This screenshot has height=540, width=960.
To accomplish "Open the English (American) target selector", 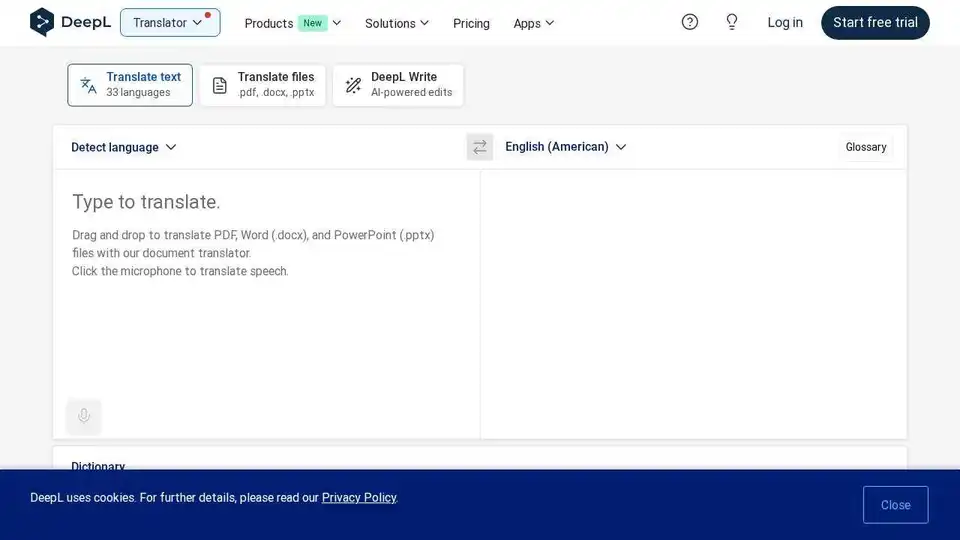I will tap(566, 147).
